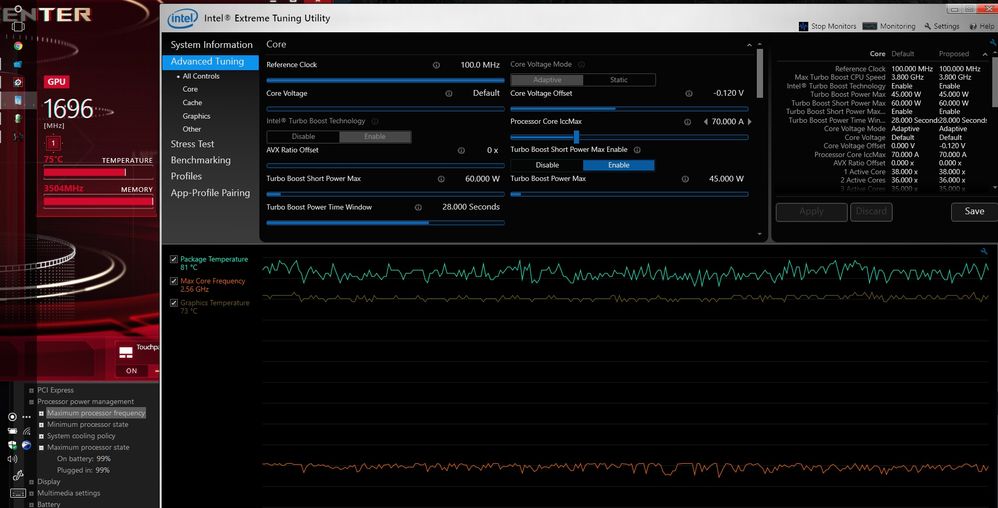Toggle the Max Core Frequency monitor checkbox
The height and width of the screenshot is (508, 998).
point(174,281)
